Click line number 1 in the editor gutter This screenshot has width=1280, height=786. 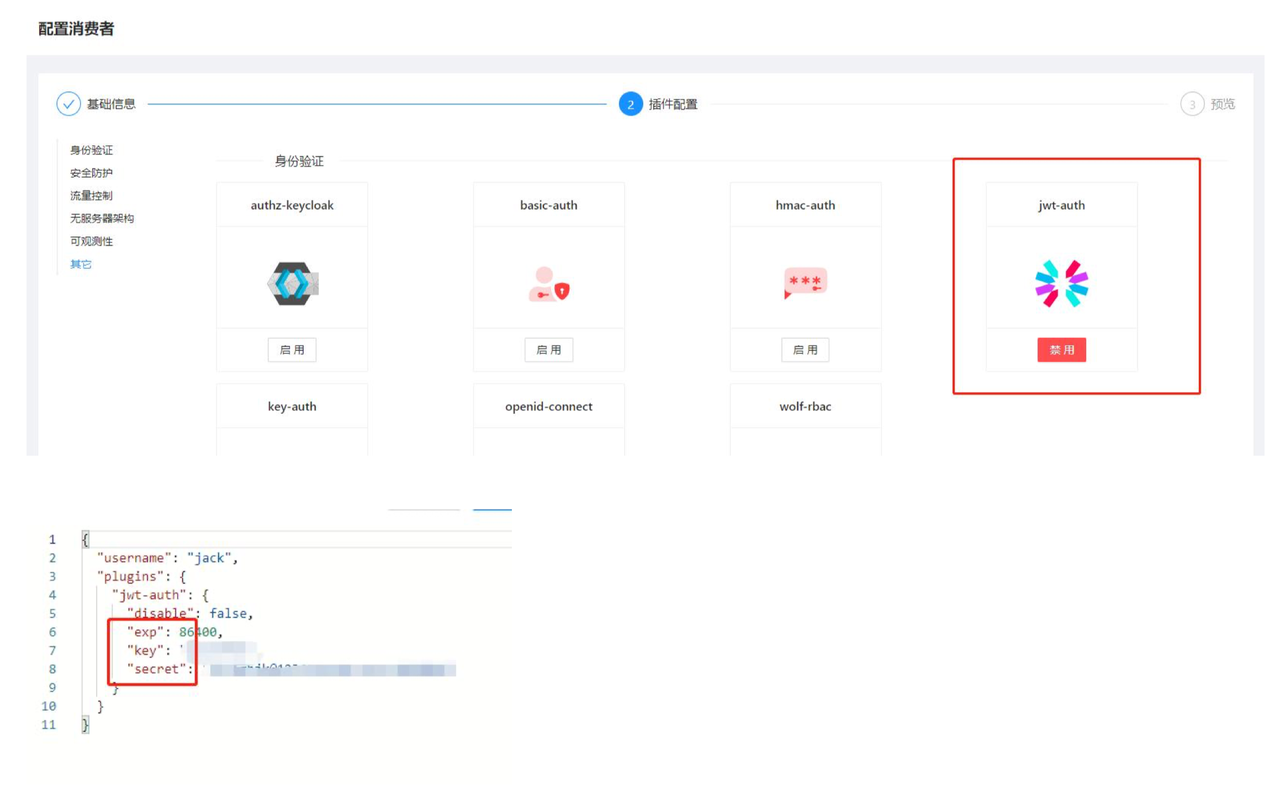[x=52, y=540]
